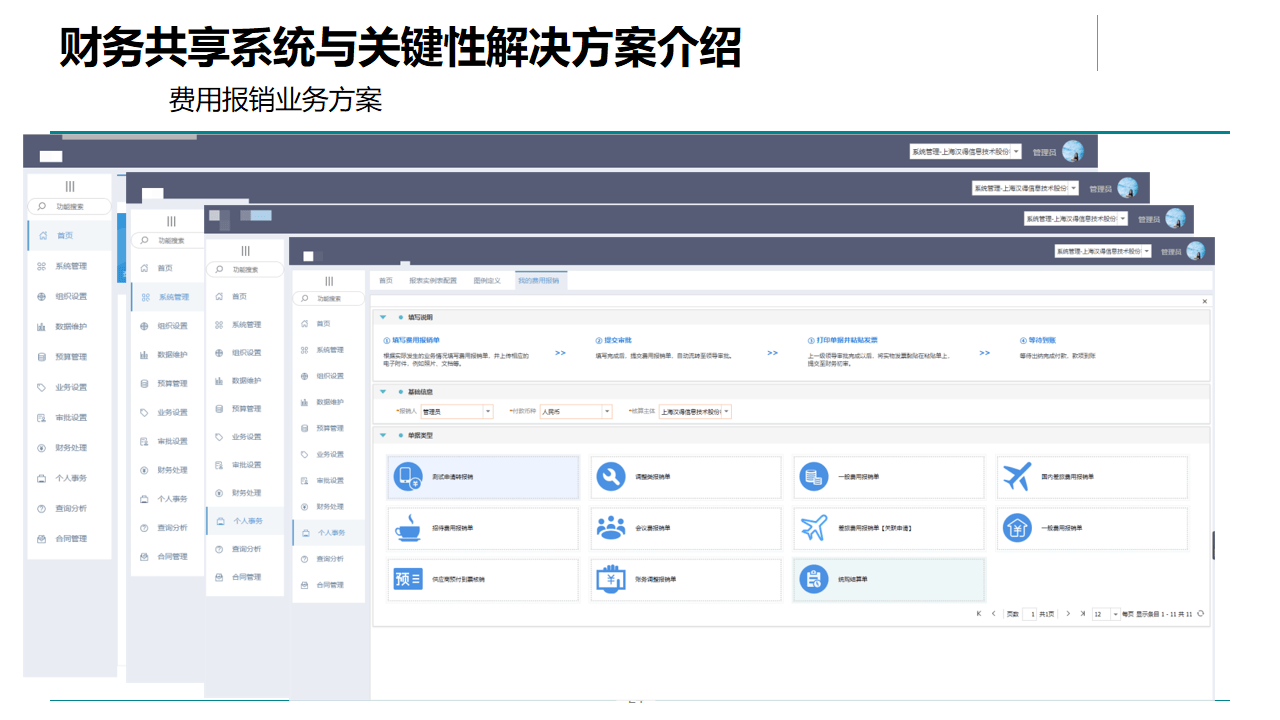The height and width of the screenshot is (720, 1280).
Task: Click the user avatar in the front window header
Action: pyautogui.click(x=1195, y=251)
